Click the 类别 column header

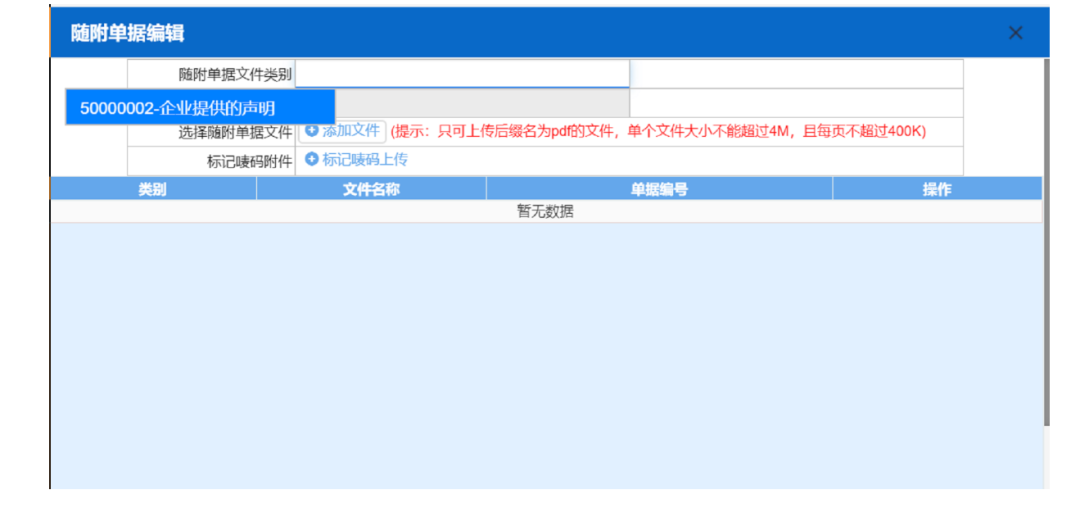pos(153,189)
